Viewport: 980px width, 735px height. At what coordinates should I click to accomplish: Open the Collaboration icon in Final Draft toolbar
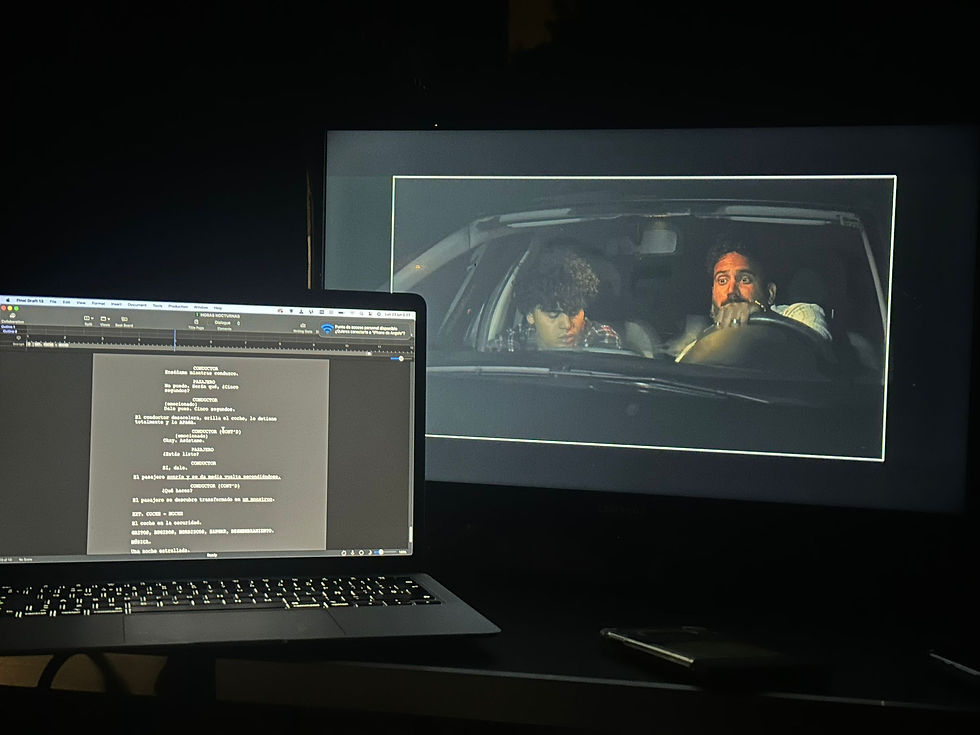12,318
